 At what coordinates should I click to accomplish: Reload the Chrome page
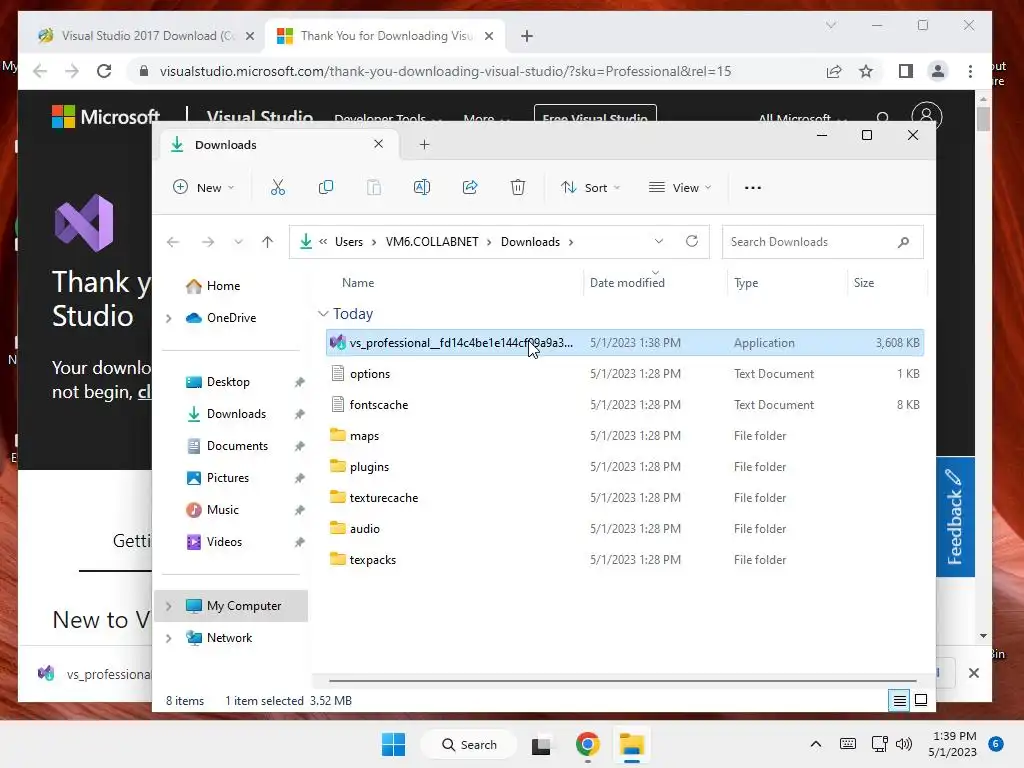(x=104, y=71)
